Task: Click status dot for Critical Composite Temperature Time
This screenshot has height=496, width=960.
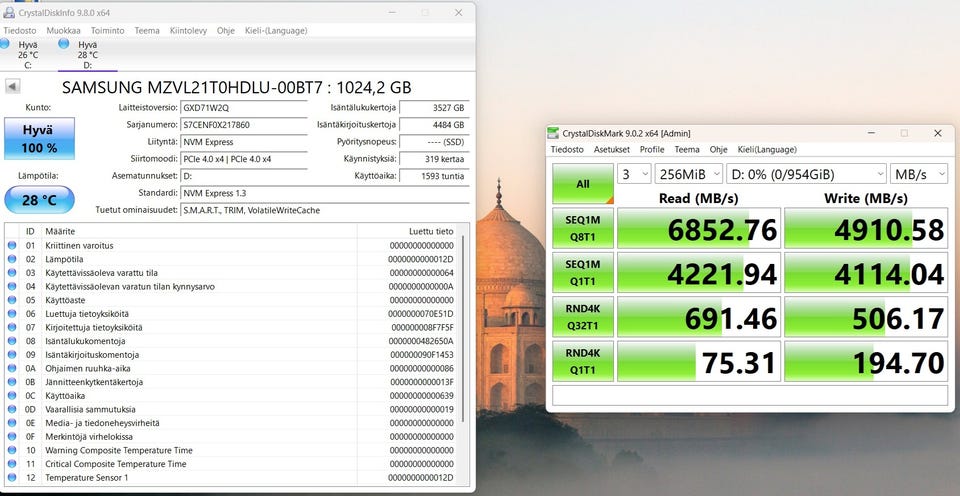Action: [12, 464]
